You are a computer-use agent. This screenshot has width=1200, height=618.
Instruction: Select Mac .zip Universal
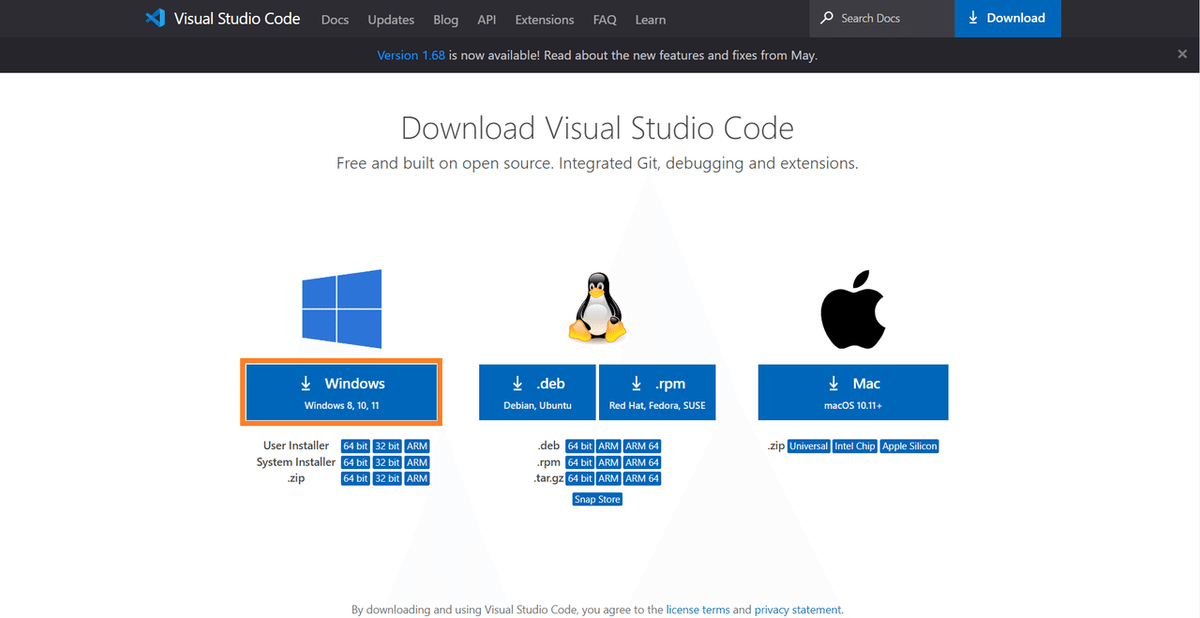tap(808, 446)
